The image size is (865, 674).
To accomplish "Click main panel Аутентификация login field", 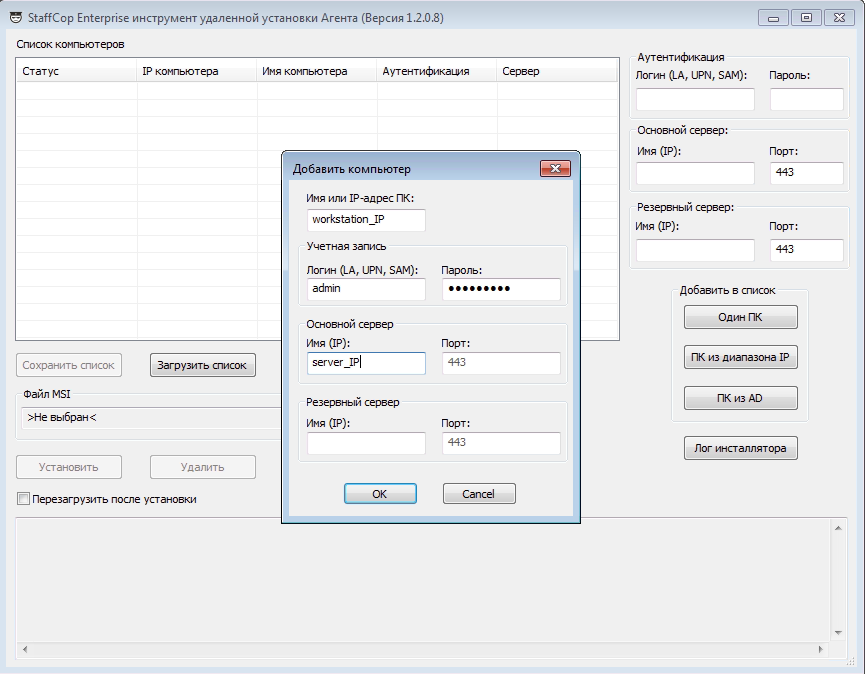I will point(695,99).
